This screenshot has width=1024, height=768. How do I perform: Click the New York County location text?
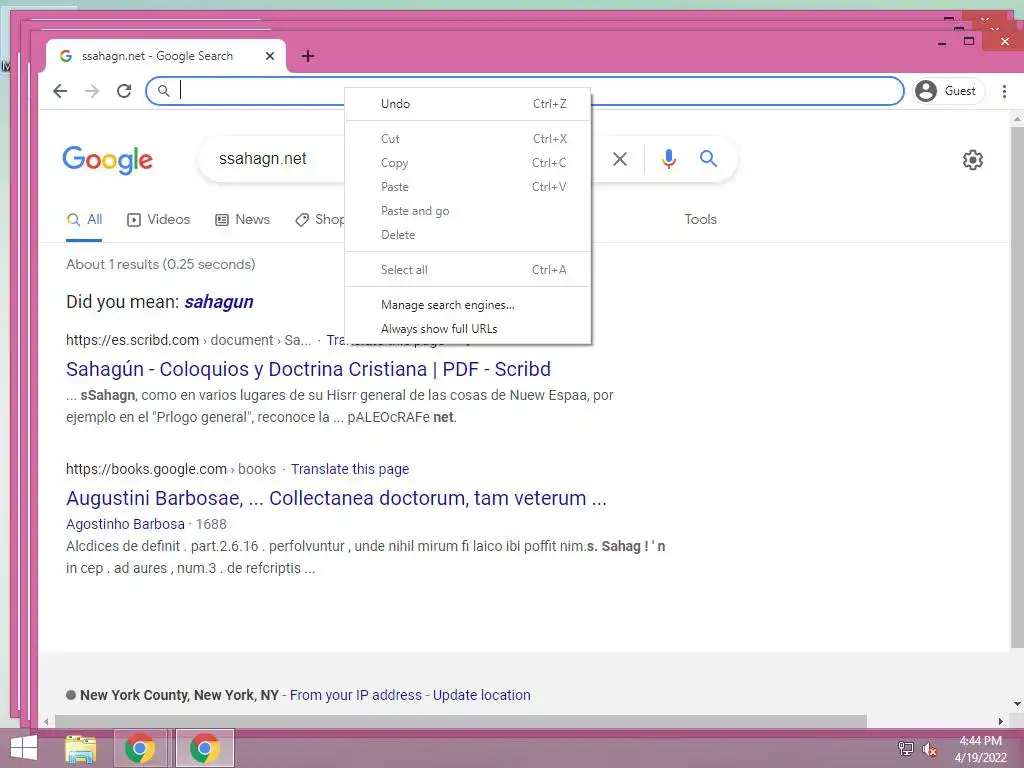180,695
